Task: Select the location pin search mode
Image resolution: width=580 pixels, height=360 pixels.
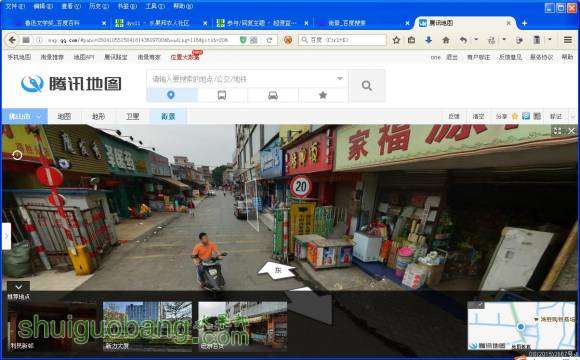Action: pyautogui.click(x=171, y=95)
